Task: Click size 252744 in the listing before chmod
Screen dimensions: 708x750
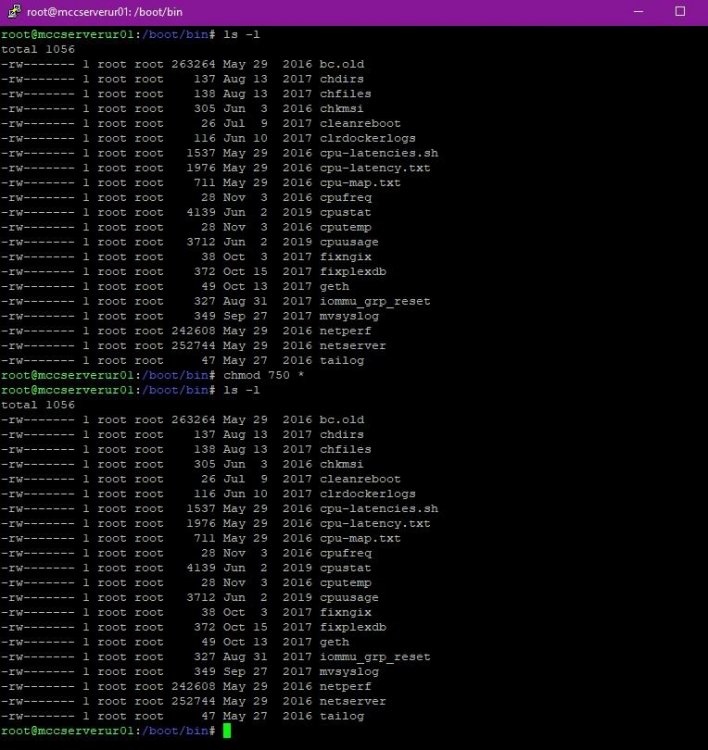Action: [x=193, y=346]
